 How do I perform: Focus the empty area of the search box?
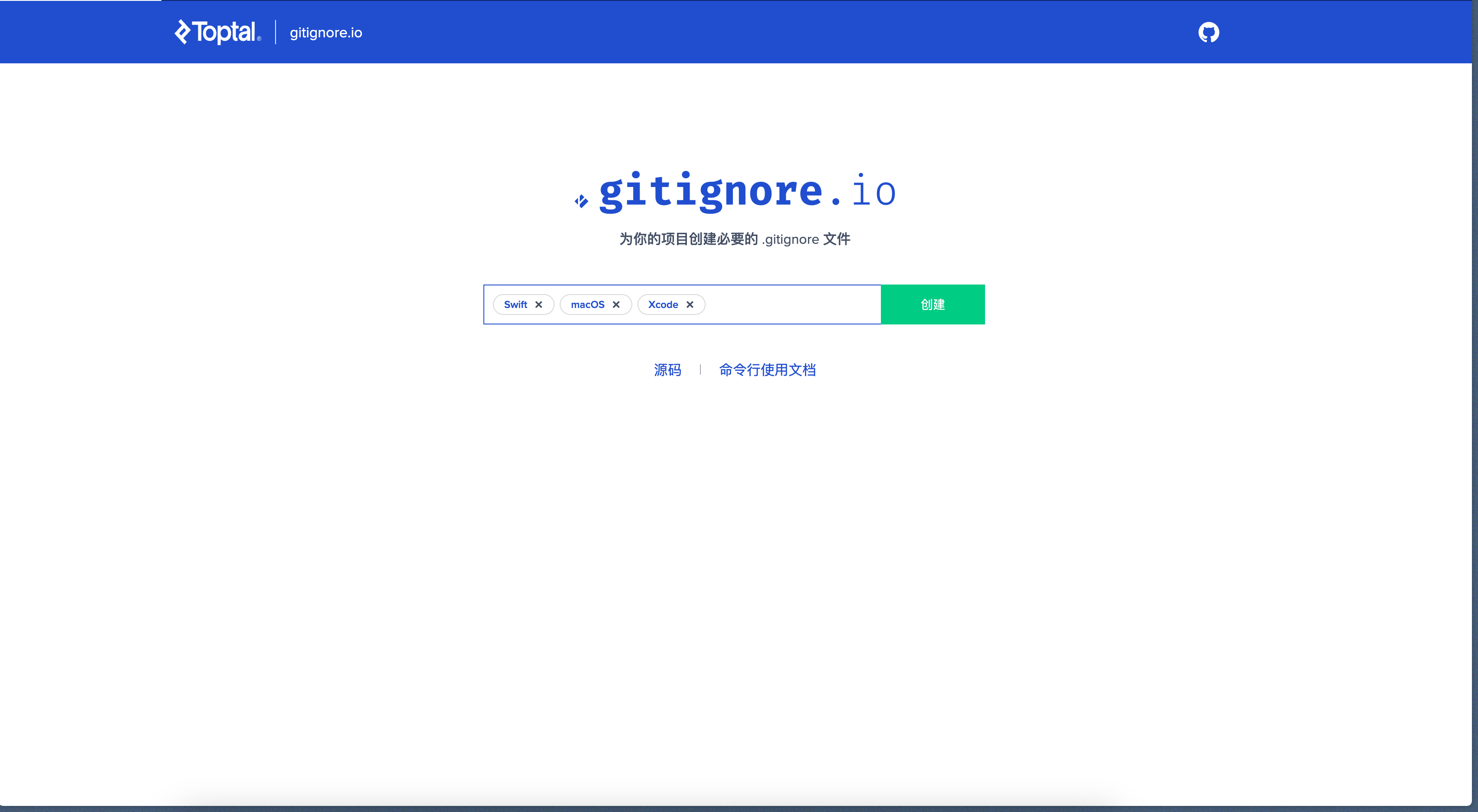pyautogui.click(x=792, y=304)
